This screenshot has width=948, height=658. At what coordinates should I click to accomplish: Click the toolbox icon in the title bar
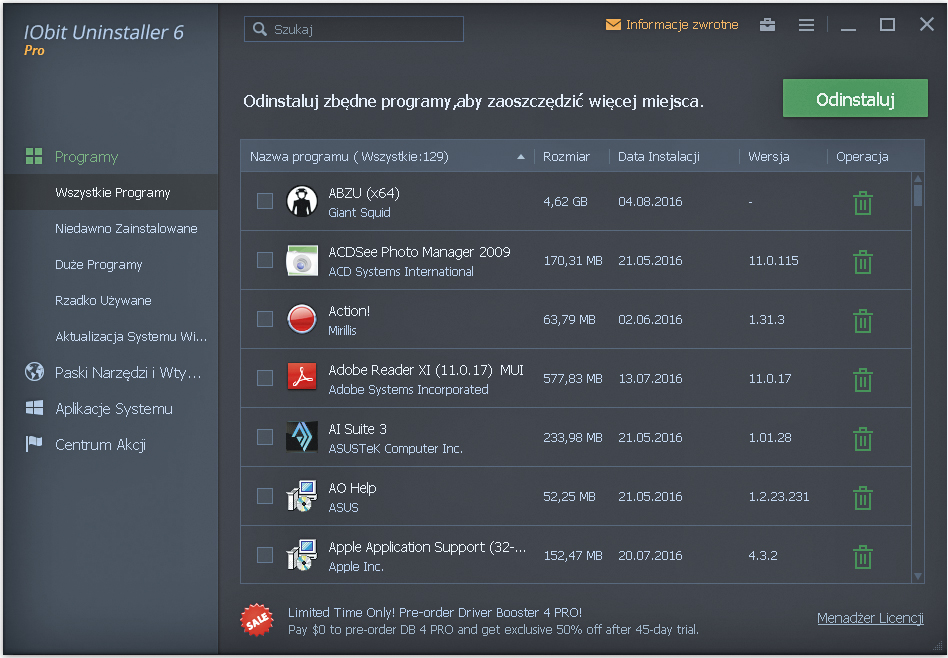(x=767, y=24)
